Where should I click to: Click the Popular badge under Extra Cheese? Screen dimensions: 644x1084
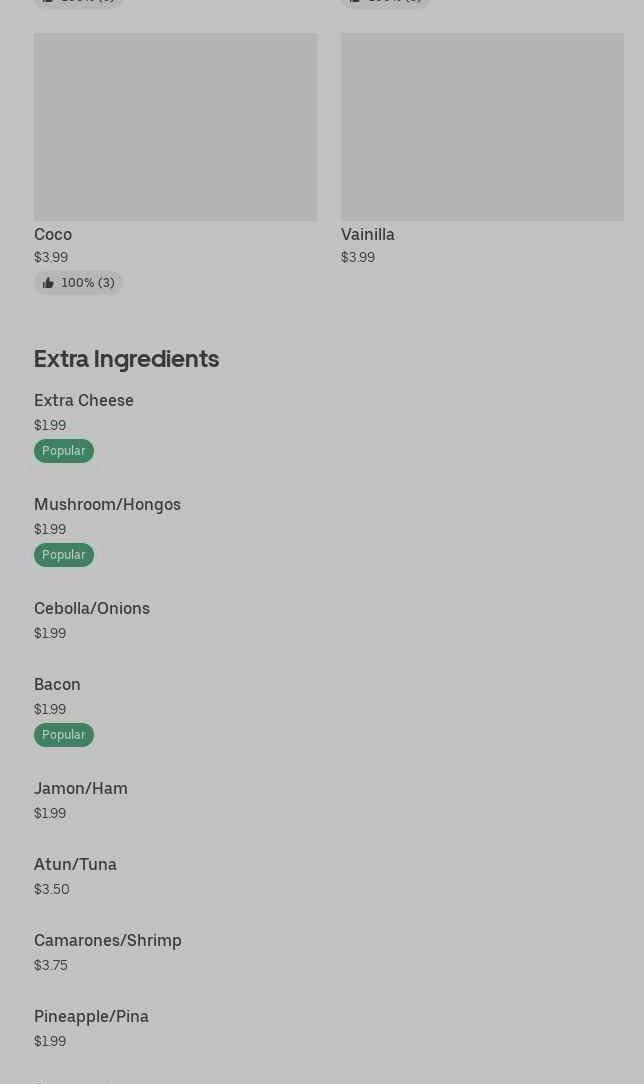pyautogui.click(x=64, y=451)
